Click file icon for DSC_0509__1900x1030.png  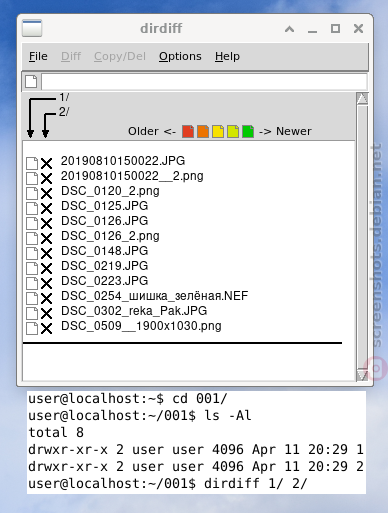click(32, 328)
